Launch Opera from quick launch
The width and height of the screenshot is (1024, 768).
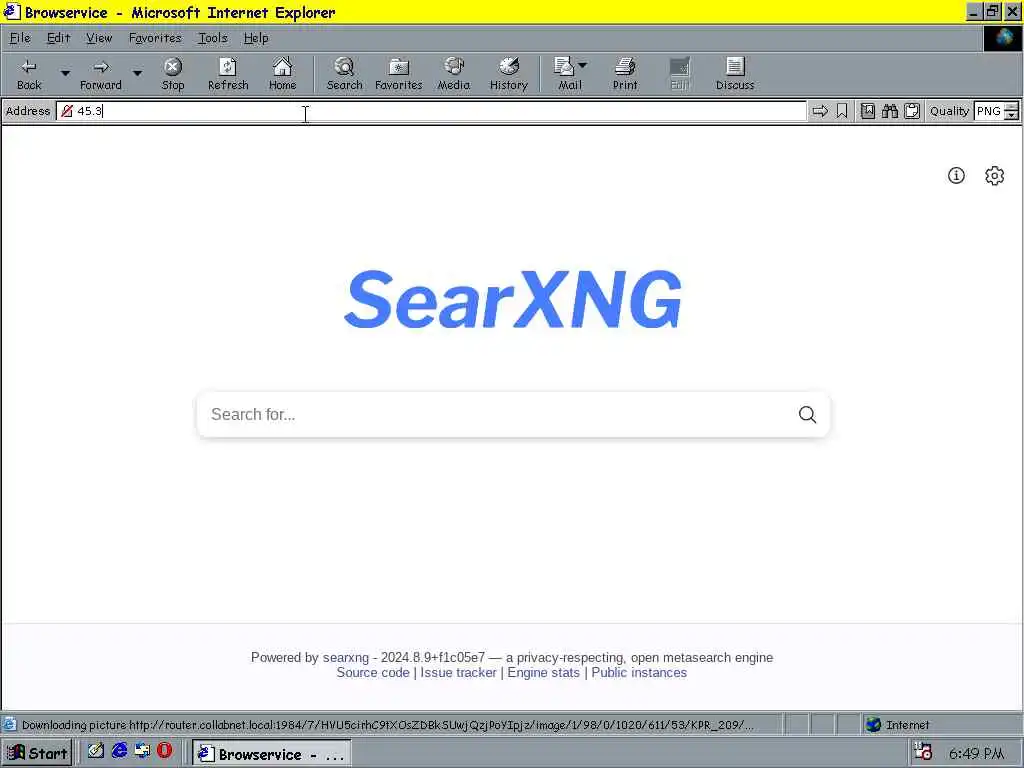pyautogui.click(x=164, y=751)
